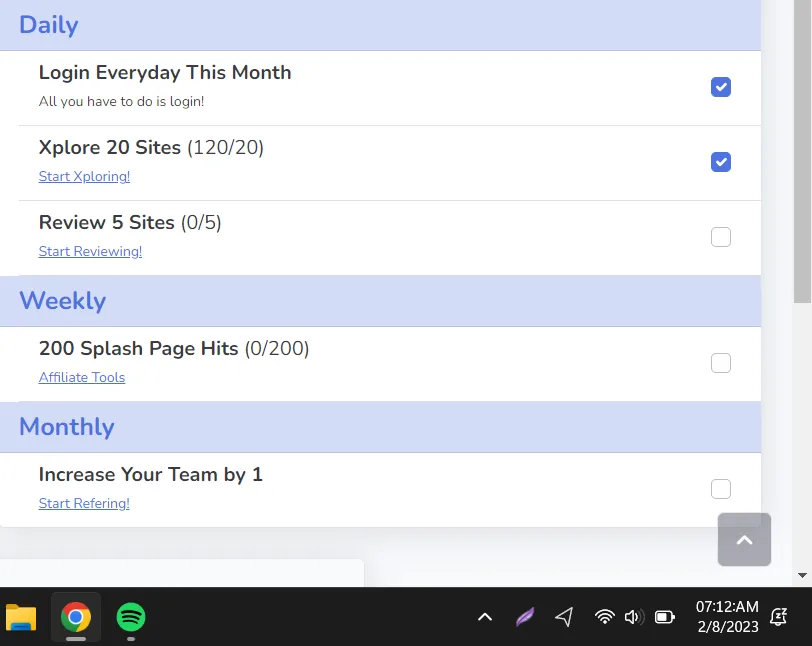Image resolution: width=812 pixels, height=646 pixels.
Task: Click the Login Everyday This Month title
Action: pyautogui.click(x=165, y=73)
